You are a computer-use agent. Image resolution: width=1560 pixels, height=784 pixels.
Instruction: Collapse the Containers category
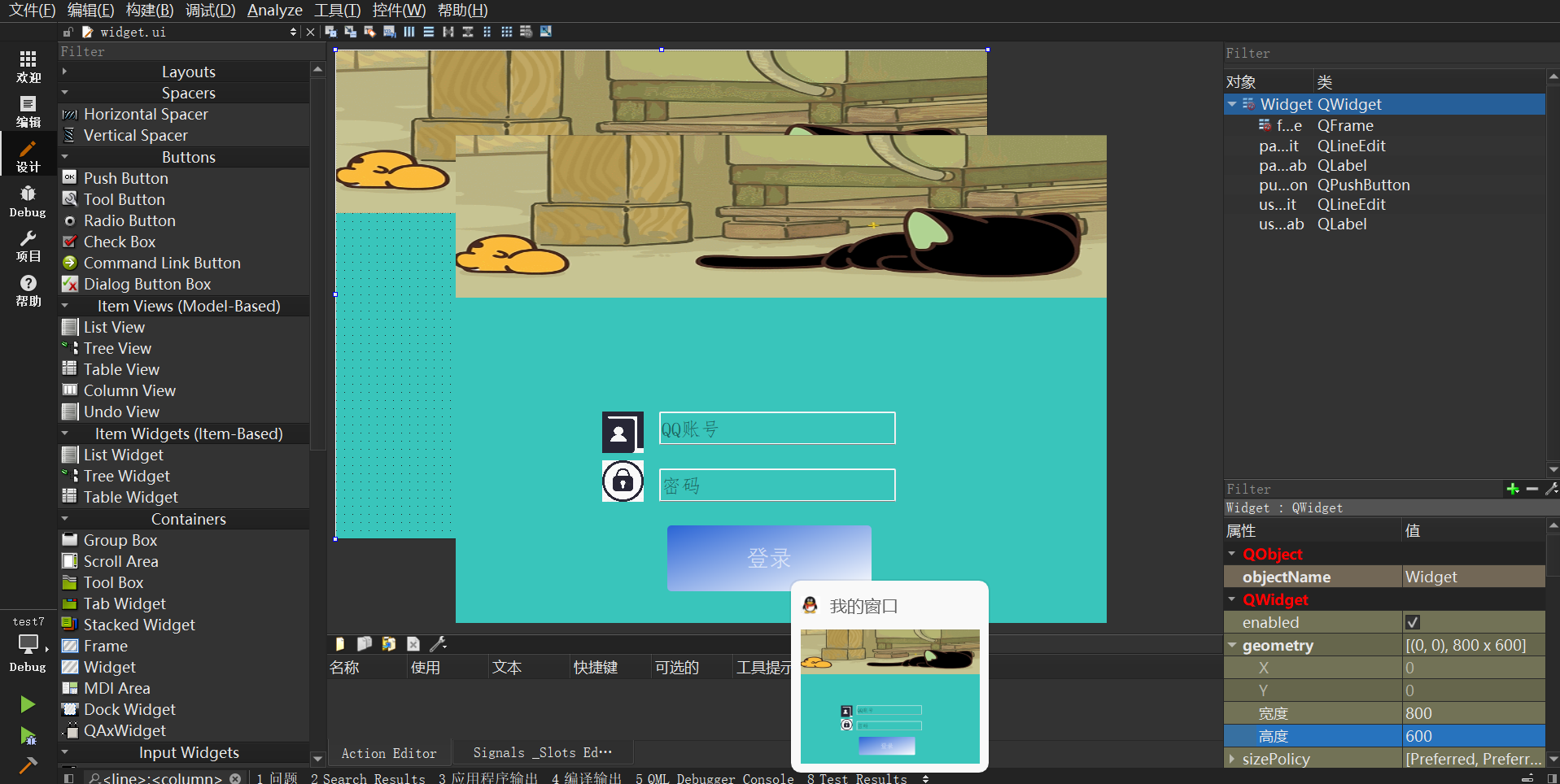pyautogui.click(x=65, y=519)
